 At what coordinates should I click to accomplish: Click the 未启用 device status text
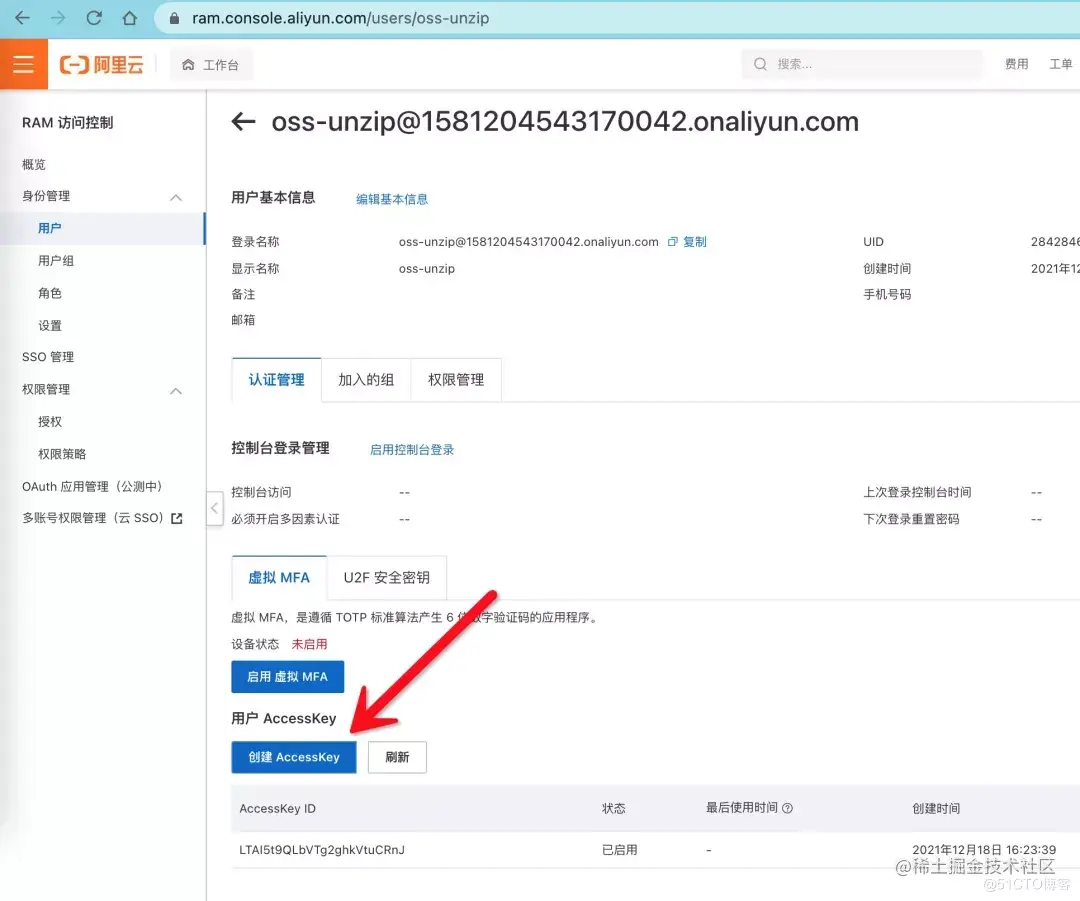pyautogui.click(x=309, y=644)
